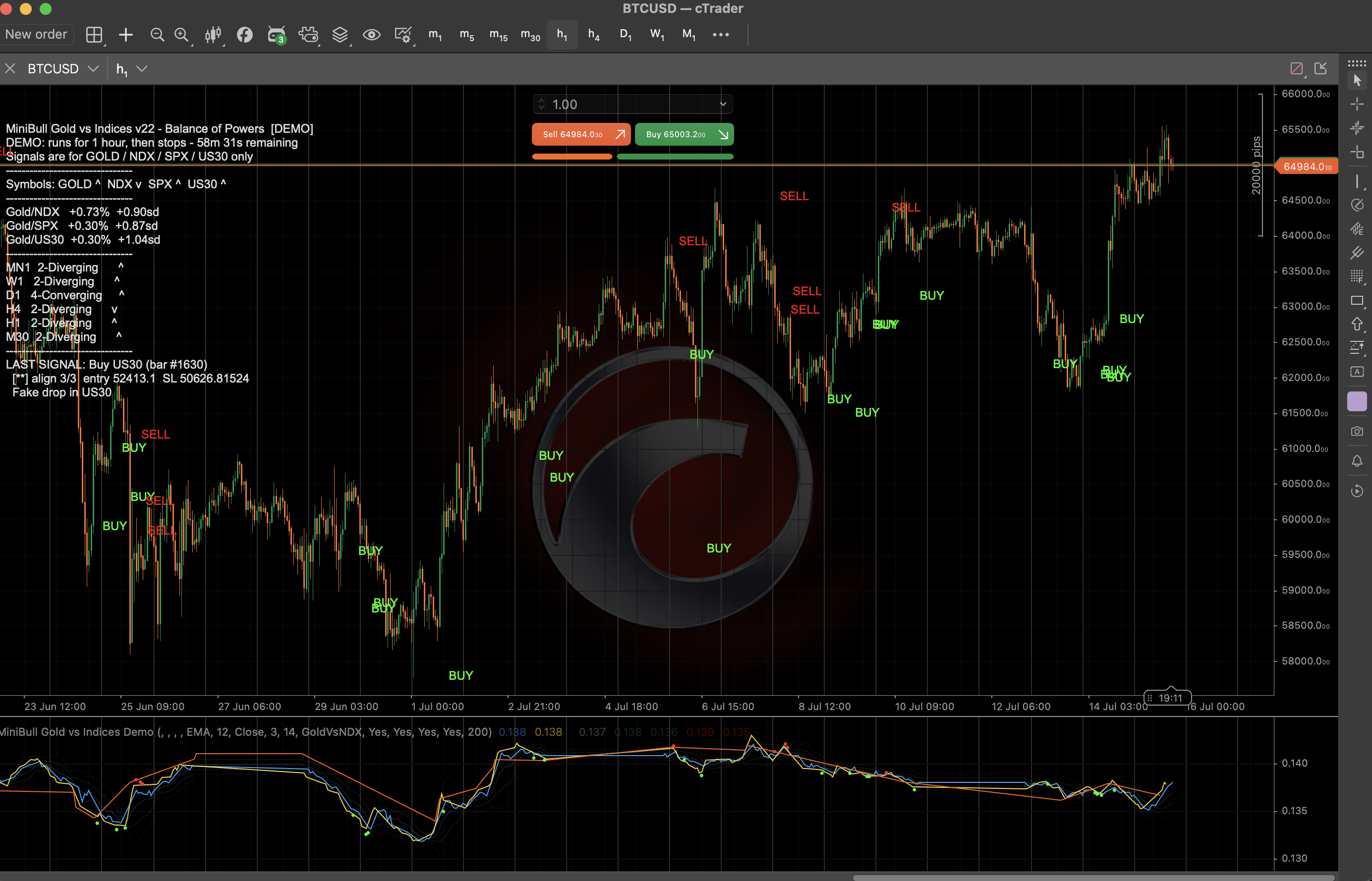Select the pencil circle drawing tool
Viewport: 1372px width, 881px height.
(x=1357, y=205)
